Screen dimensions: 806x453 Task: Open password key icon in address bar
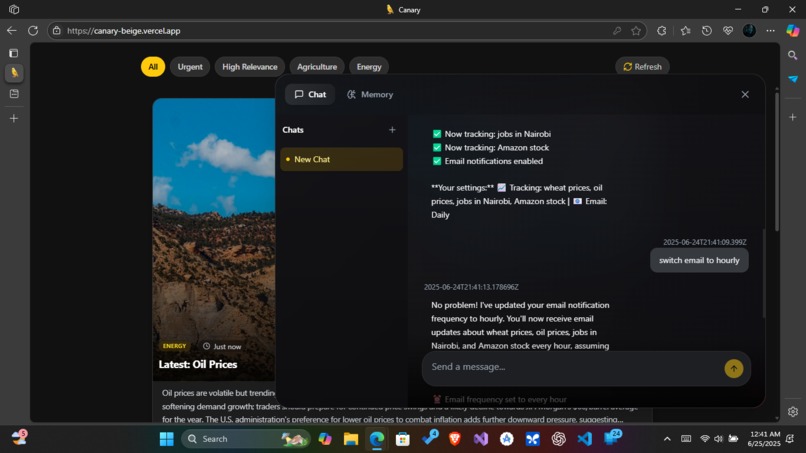pyautogui.click(x=617, y=31)
